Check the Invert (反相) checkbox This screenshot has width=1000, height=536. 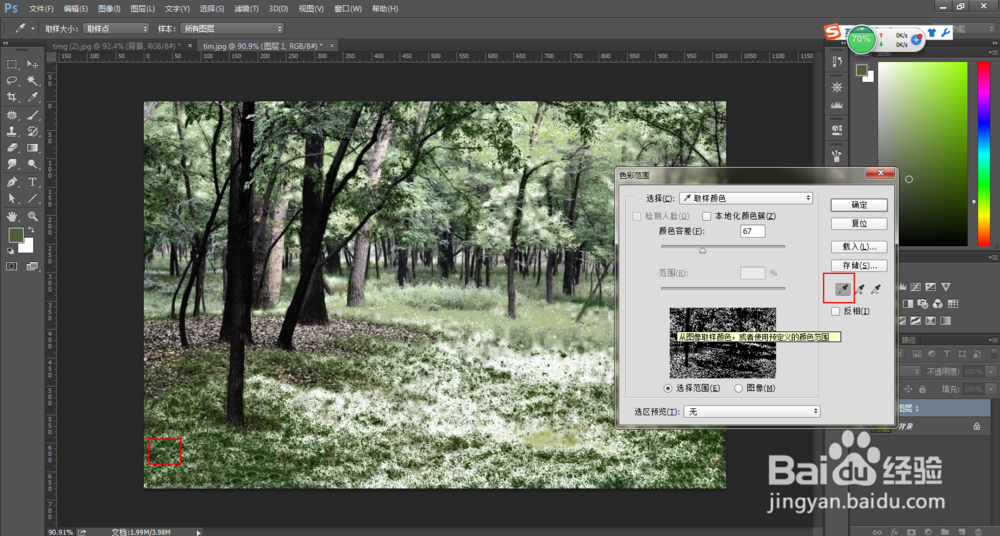(x=835, y=311)
